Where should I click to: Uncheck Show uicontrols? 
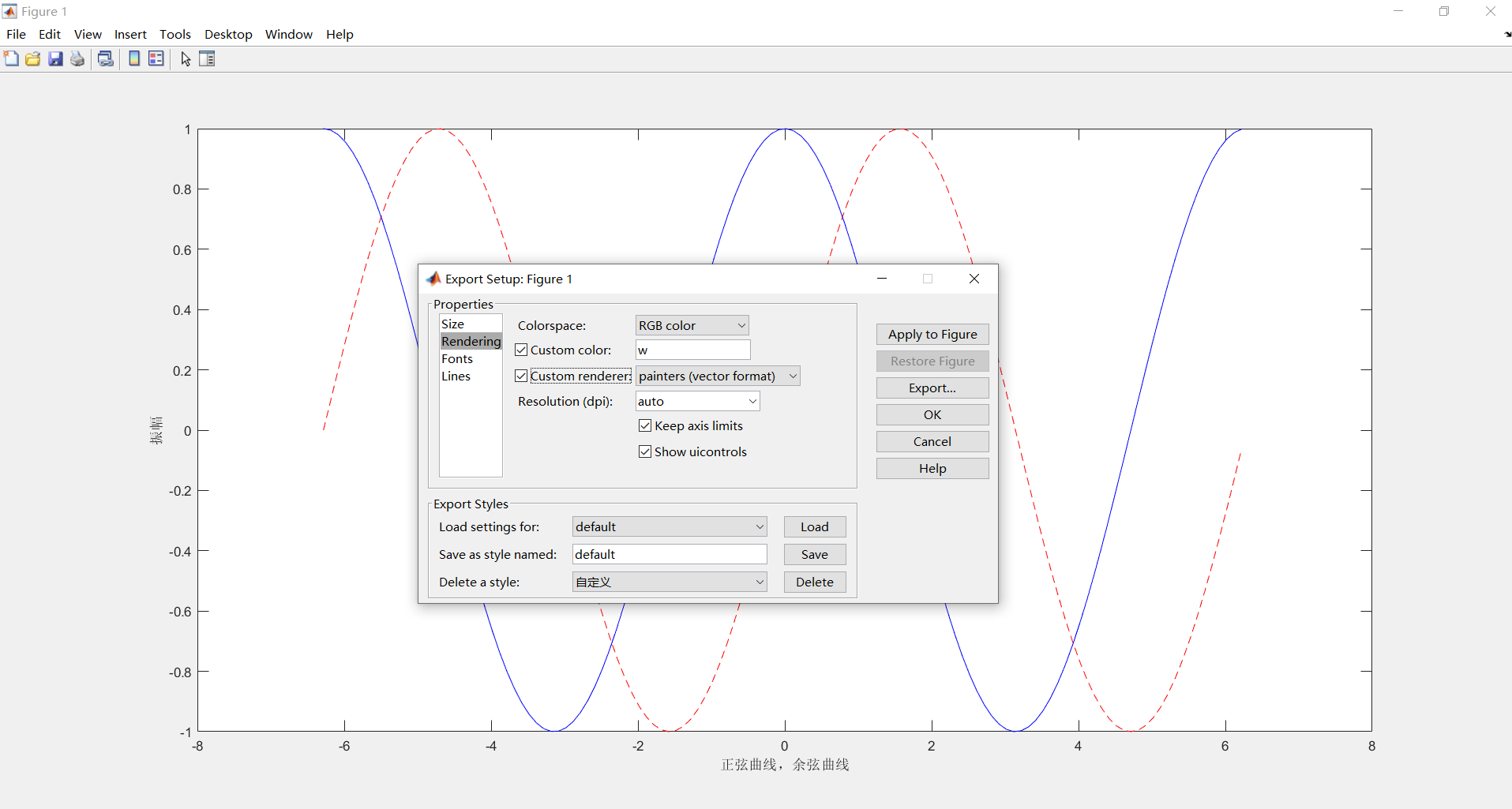coord(645,451)
